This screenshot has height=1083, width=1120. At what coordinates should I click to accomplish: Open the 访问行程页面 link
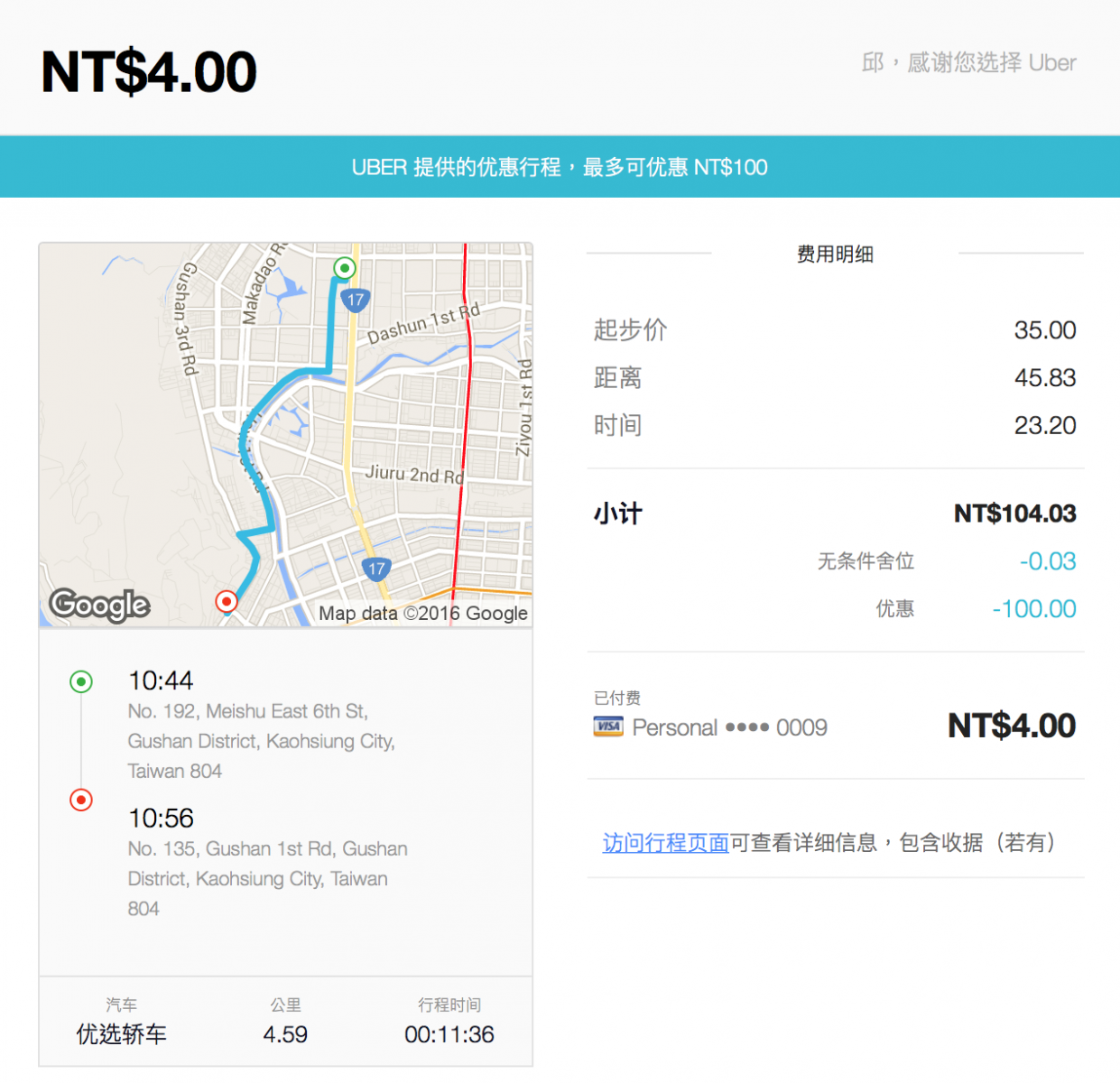pyautogui.click(x=665, y=843)
